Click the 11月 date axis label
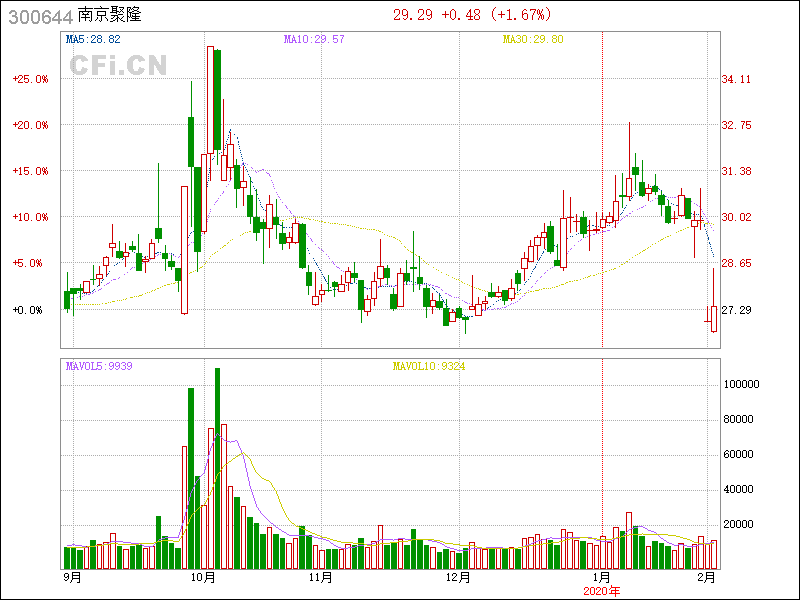The height and width of the screenshot is (600, 800). (x=320, y=578)
